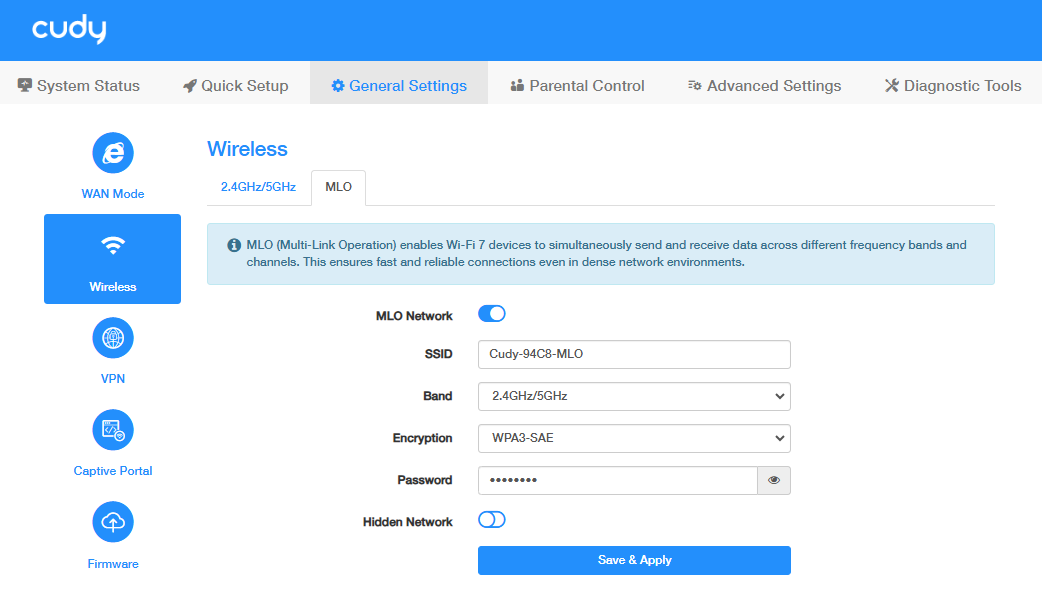Show password using the eye icon
Viewport: 1042px width, 594px height.
tap(774, 480)
